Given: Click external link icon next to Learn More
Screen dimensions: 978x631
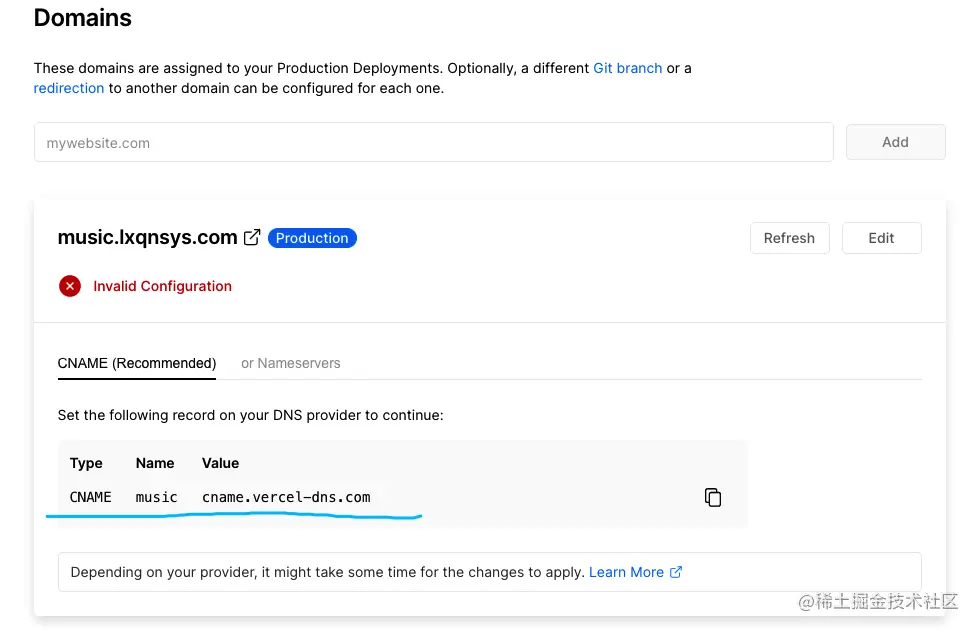Looking at the screenshot, I should pyautogui.click(x=676, y=572).
